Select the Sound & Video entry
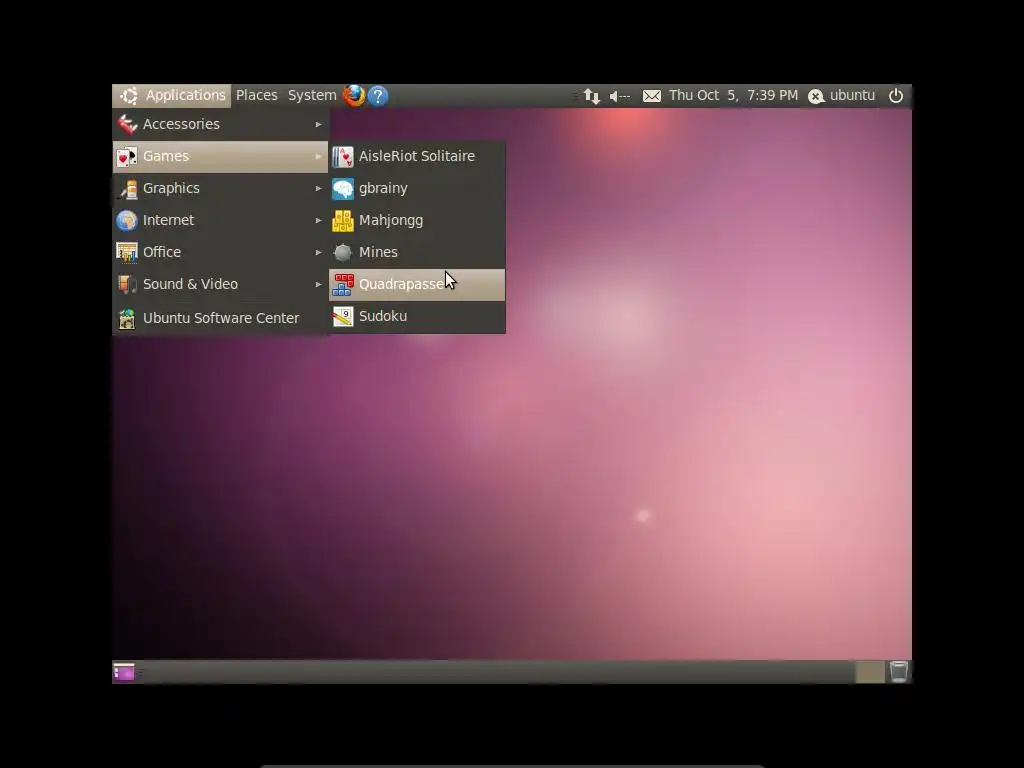 tap(220, 284)
